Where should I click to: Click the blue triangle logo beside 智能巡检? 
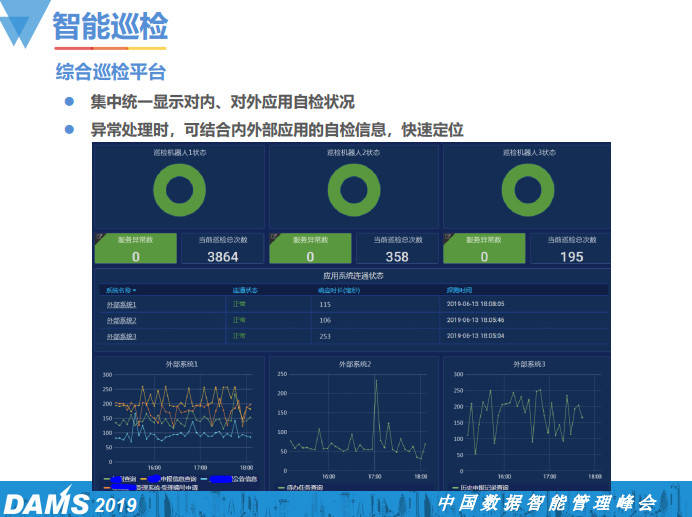click(24, 27)
